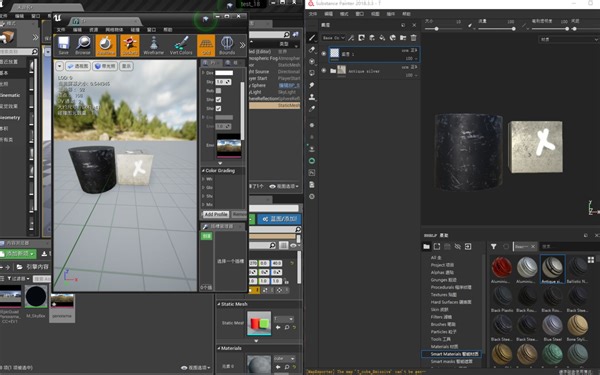
Task: Open the first menu in Substance Painter menu bar
Action: [x=313, y=14]
